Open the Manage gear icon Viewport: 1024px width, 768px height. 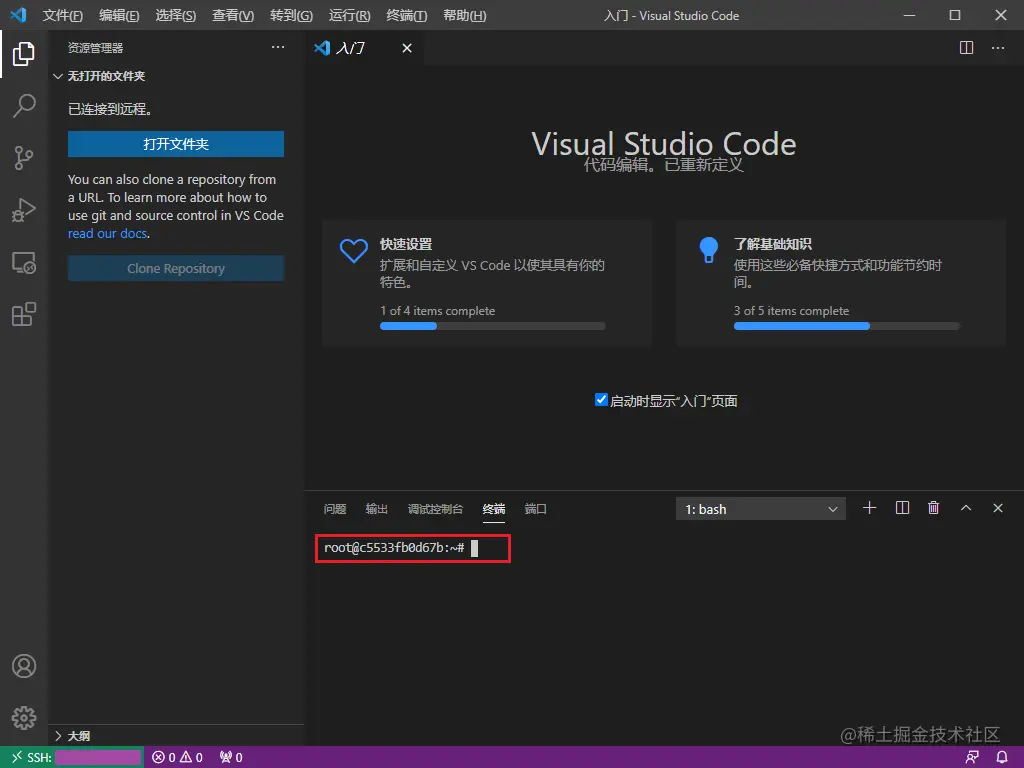point(24,718)
